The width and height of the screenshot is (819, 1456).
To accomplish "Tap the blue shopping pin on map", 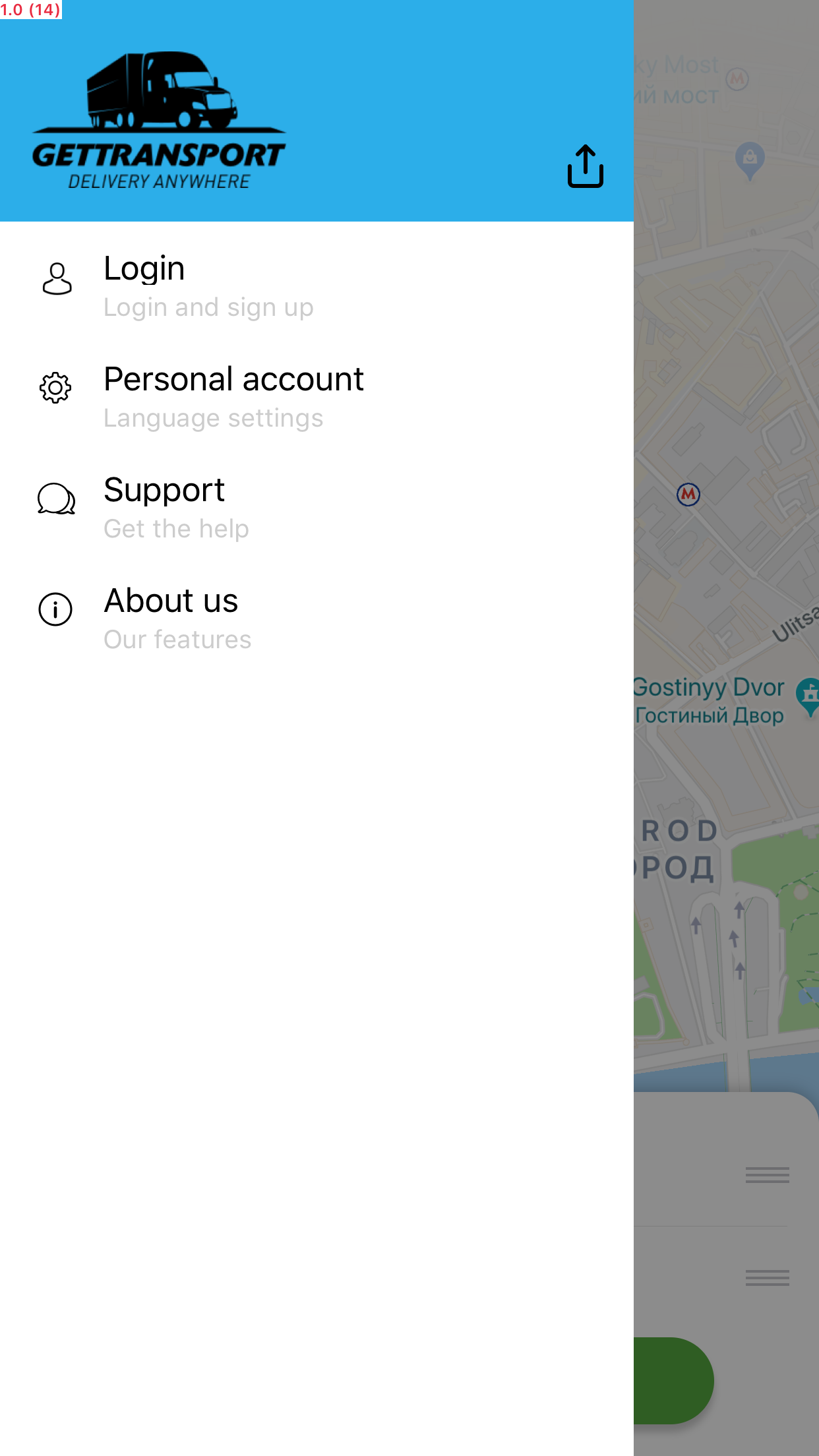I will coord(750,159).
